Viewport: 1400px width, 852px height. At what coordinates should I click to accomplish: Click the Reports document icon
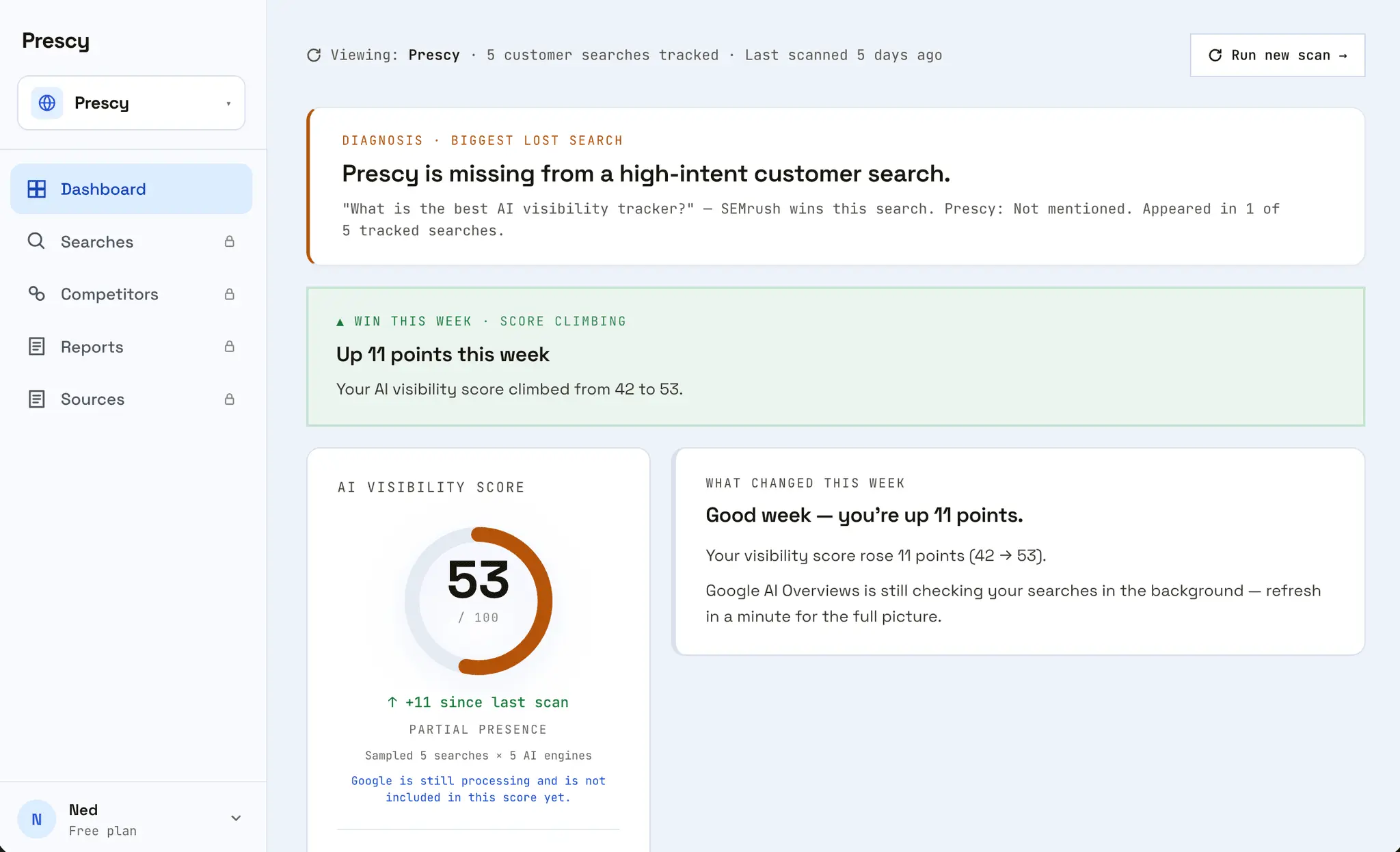click(x=37, y=347)
